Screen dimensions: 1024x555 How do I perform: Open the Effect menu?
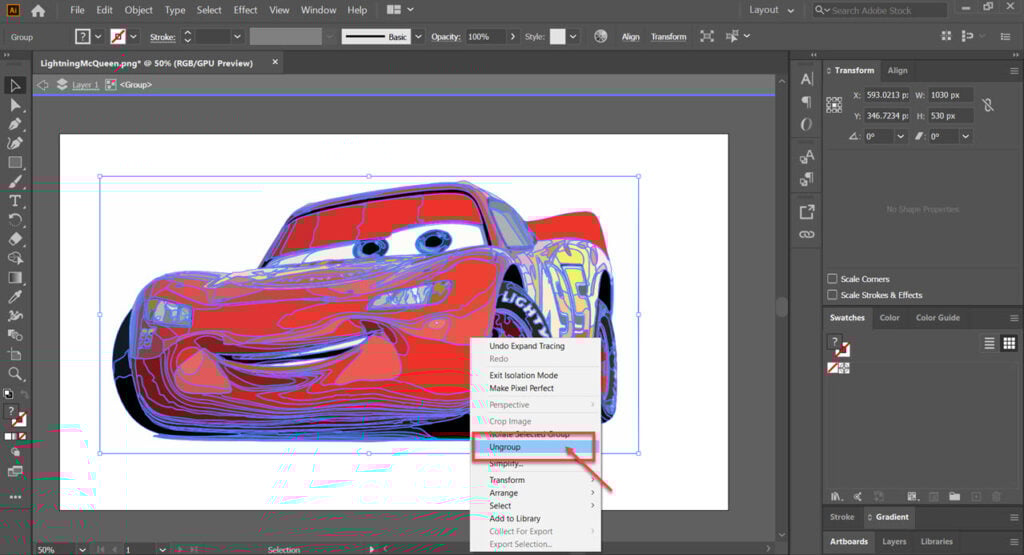point(245,10)
